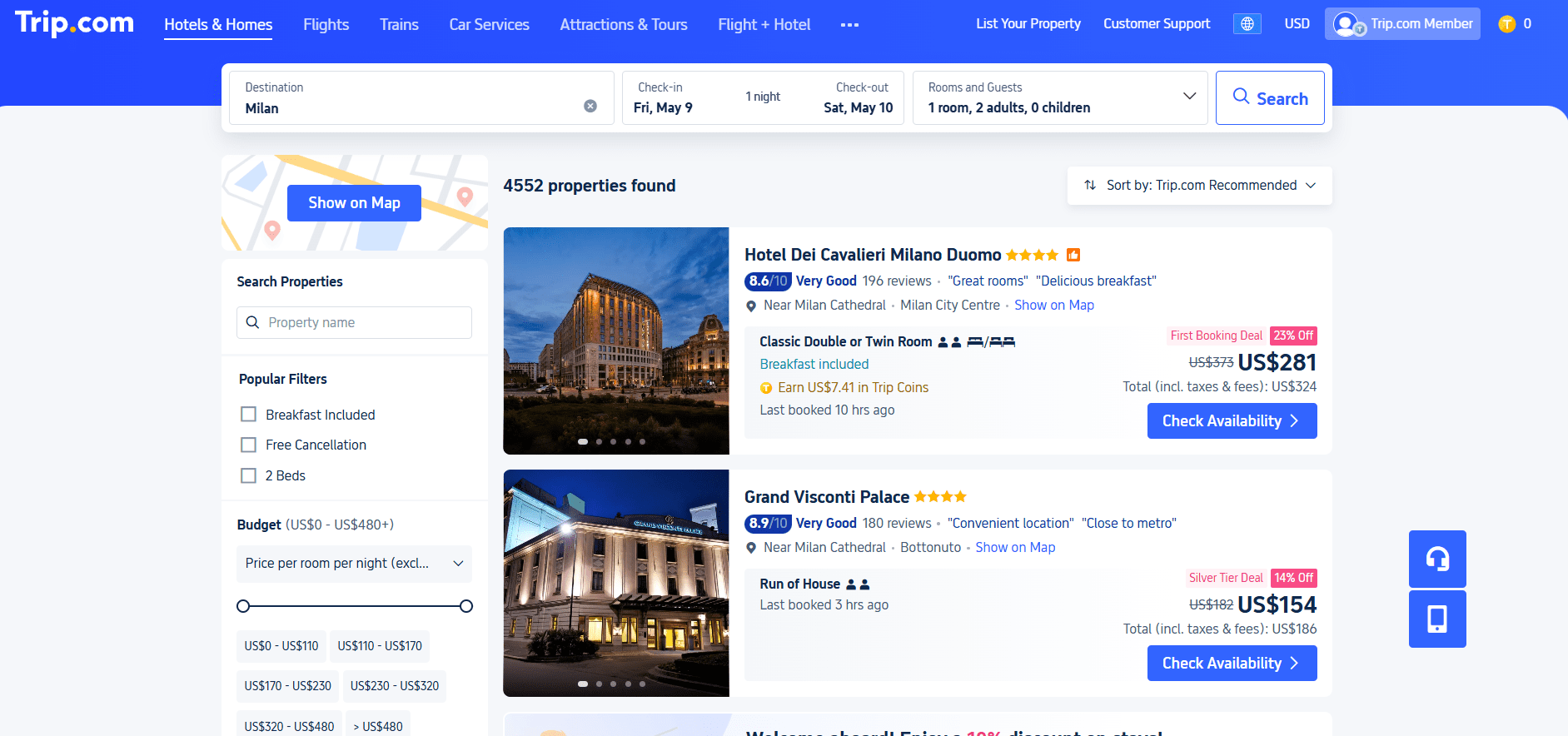1568x736 pixels.
Task: Open the Check-in date Fri, May 9
Action: click(663, 108)
